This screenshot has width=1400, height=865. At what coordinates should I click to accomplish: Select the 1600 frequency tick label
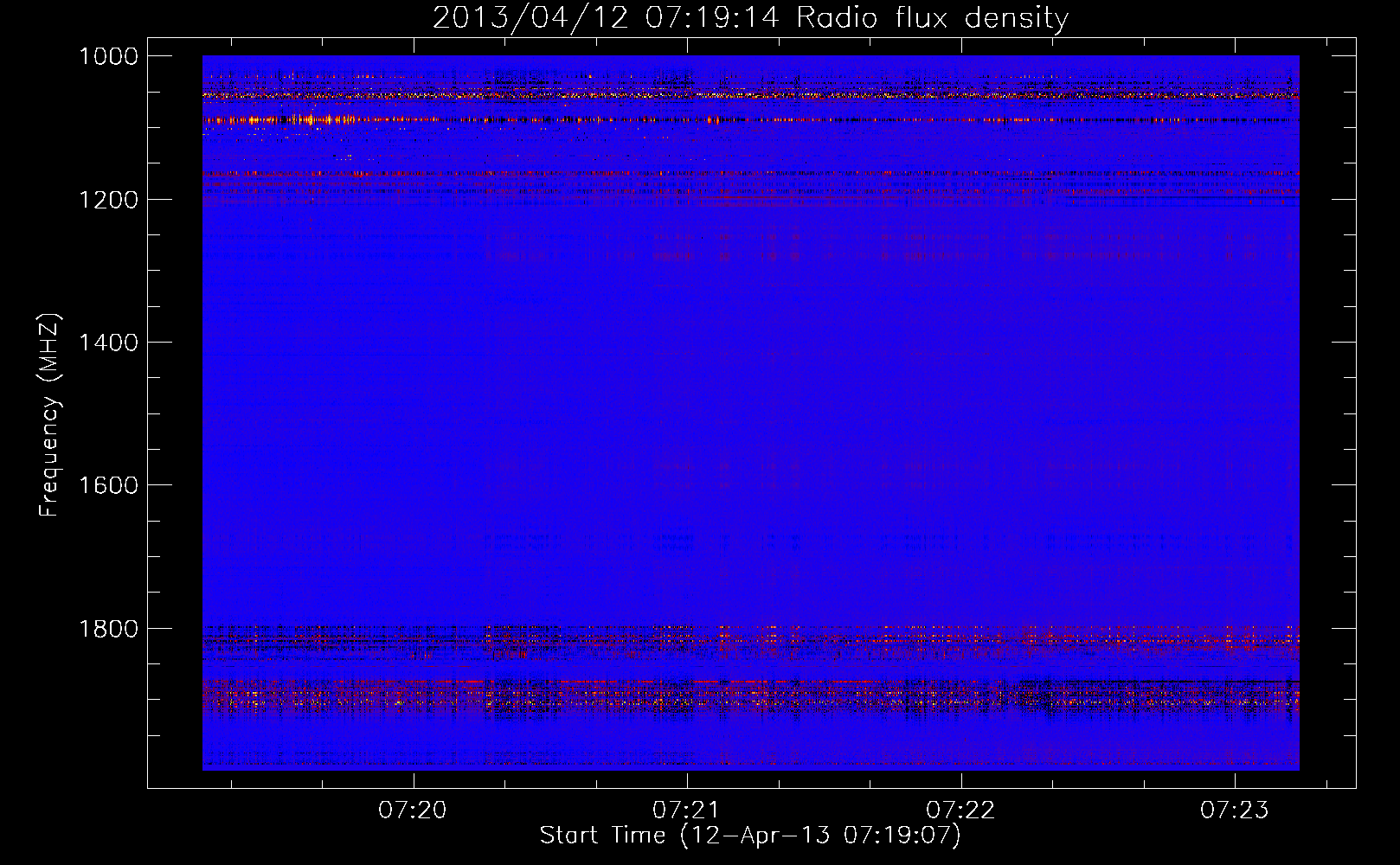(109, 485)
